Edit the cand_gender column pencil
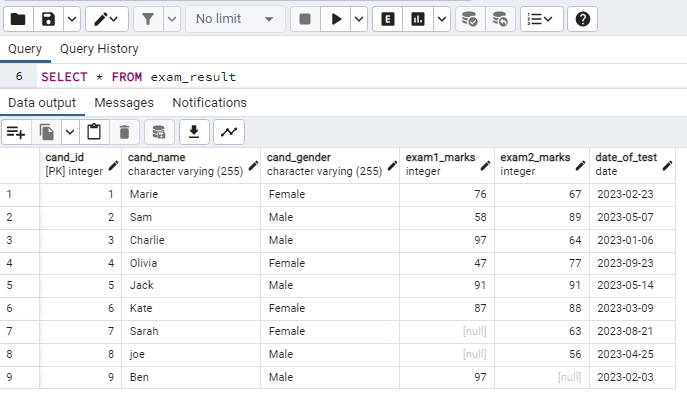687x402 pixels. pyautogui.click(x=392, y=166)
